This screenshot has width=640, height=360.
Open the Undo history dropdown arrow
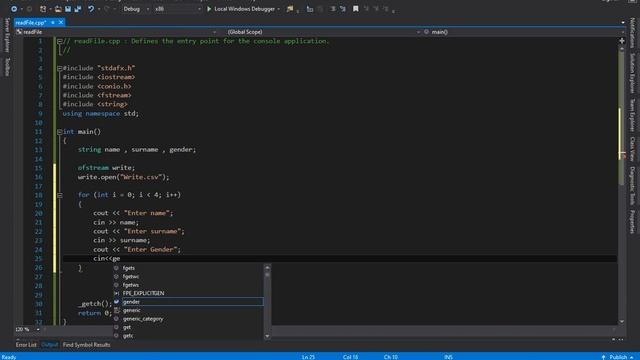pos(98,9)
